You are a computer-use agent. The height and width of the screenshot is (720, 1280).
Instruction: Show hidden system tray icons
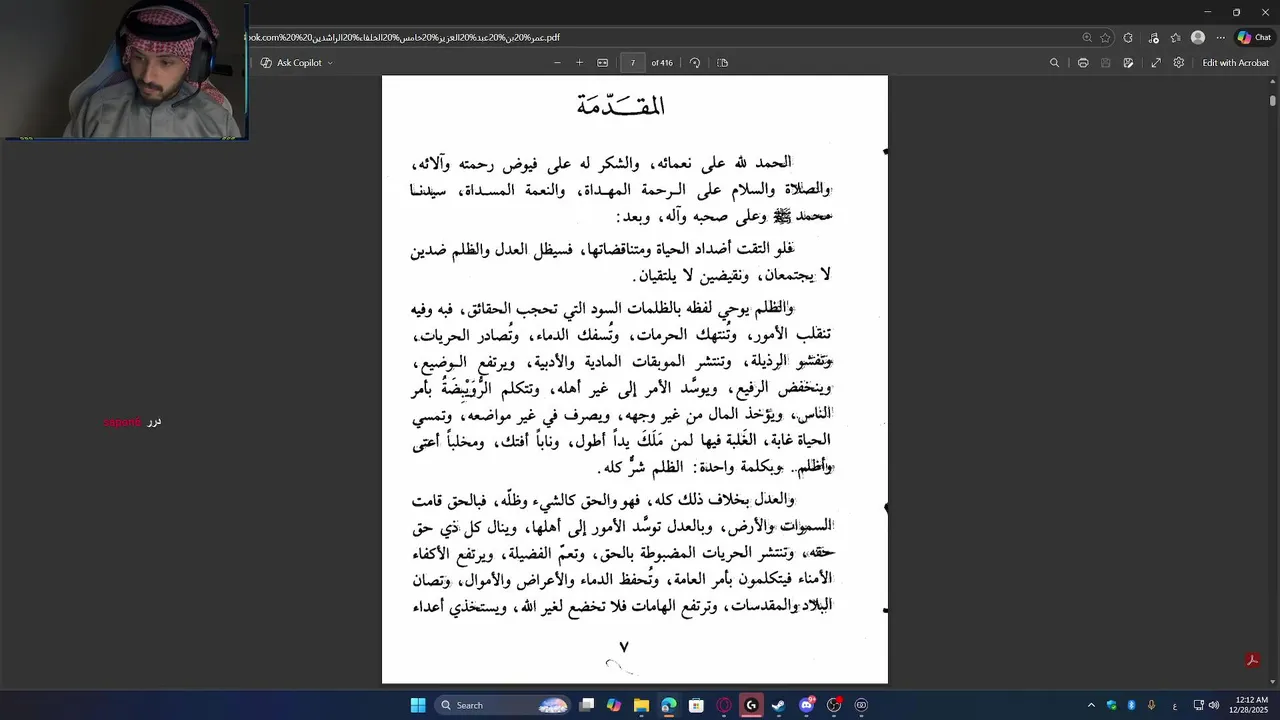point(1091,705)
